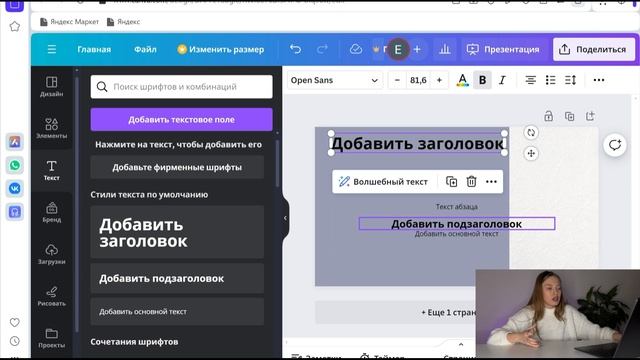This screenshot has width=640, height=360.
Task: Add a comment with bubble icon
Action: 615,145
